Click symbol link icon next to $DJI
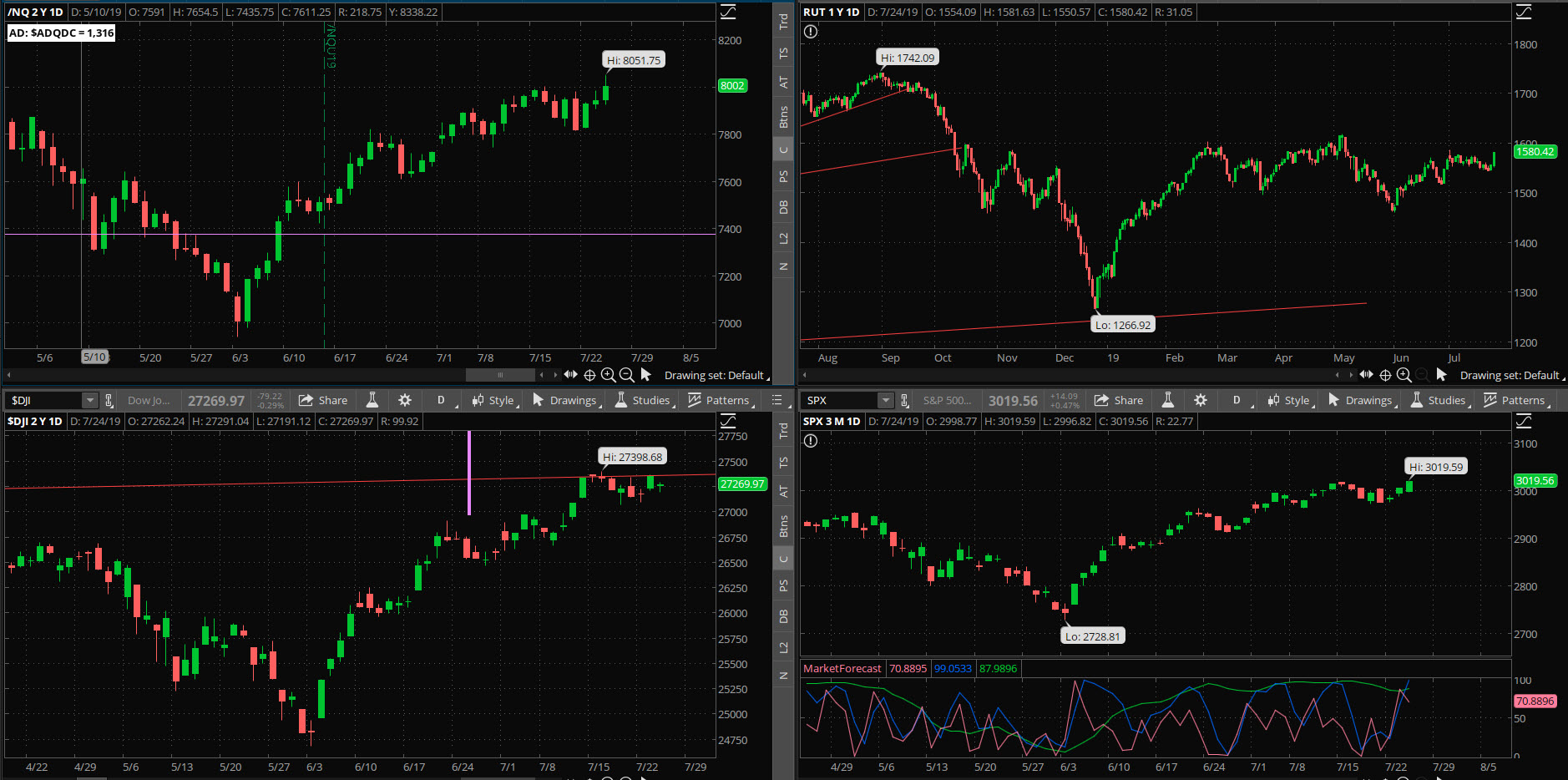Image resolution: width=1568 pixels, height=780 pixels. point(109,400)
